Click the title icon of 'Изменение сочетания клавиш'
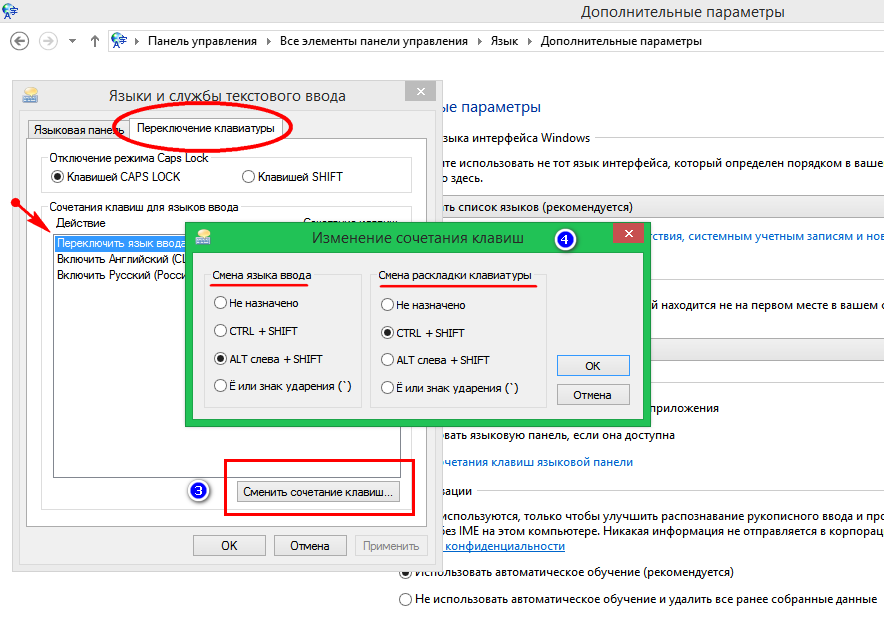The width and height of the screenshot is (884, 630). pyautogui.click(x=203, y=238)
